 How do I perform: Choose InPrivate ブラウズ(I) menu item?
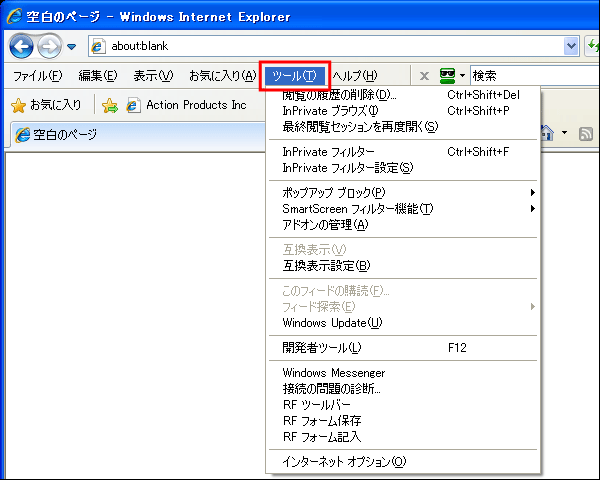(403, 111)
